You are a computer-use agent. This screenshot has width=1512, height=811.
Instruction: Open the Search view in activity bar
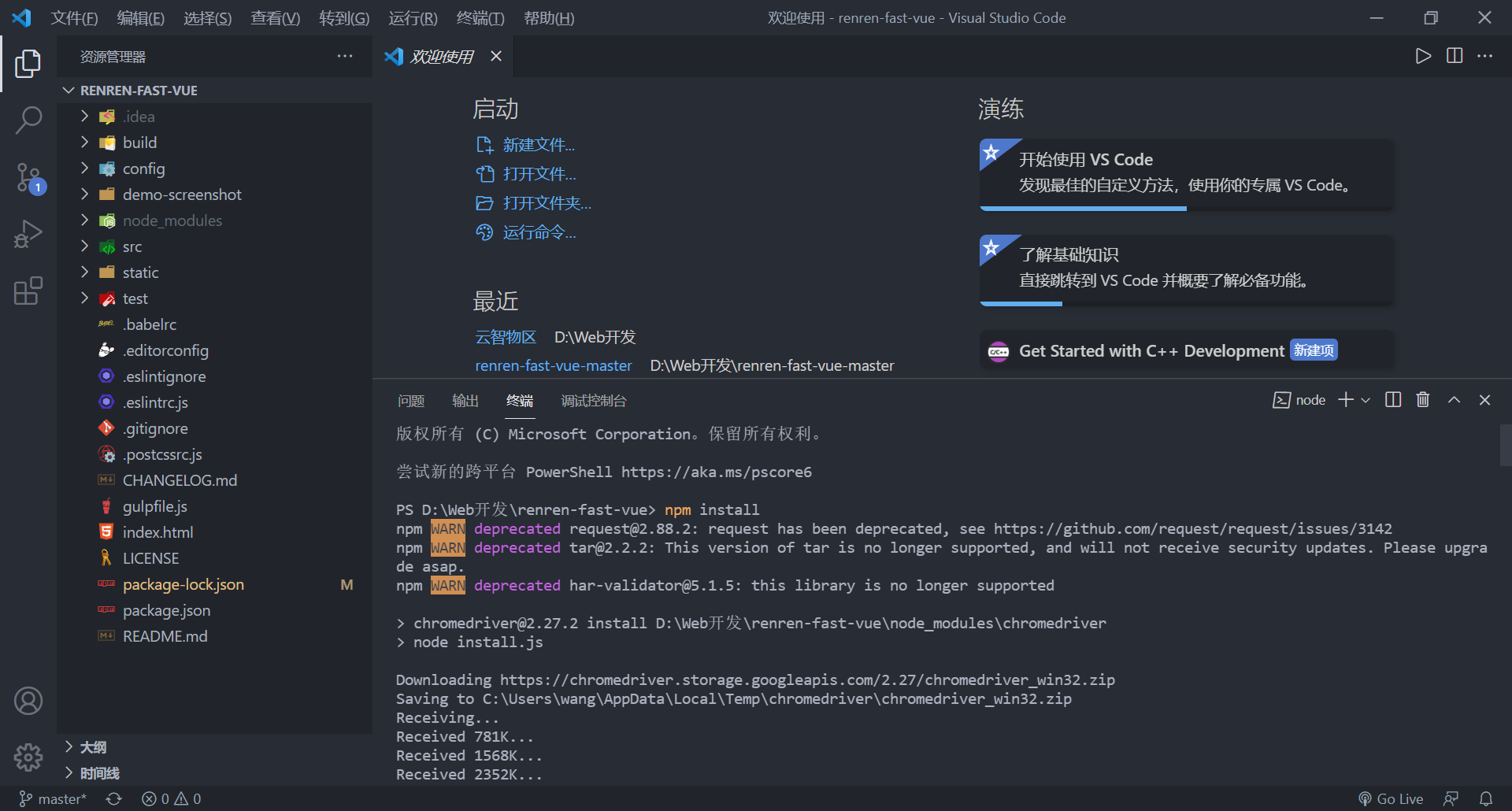click(x=28, y=120)
